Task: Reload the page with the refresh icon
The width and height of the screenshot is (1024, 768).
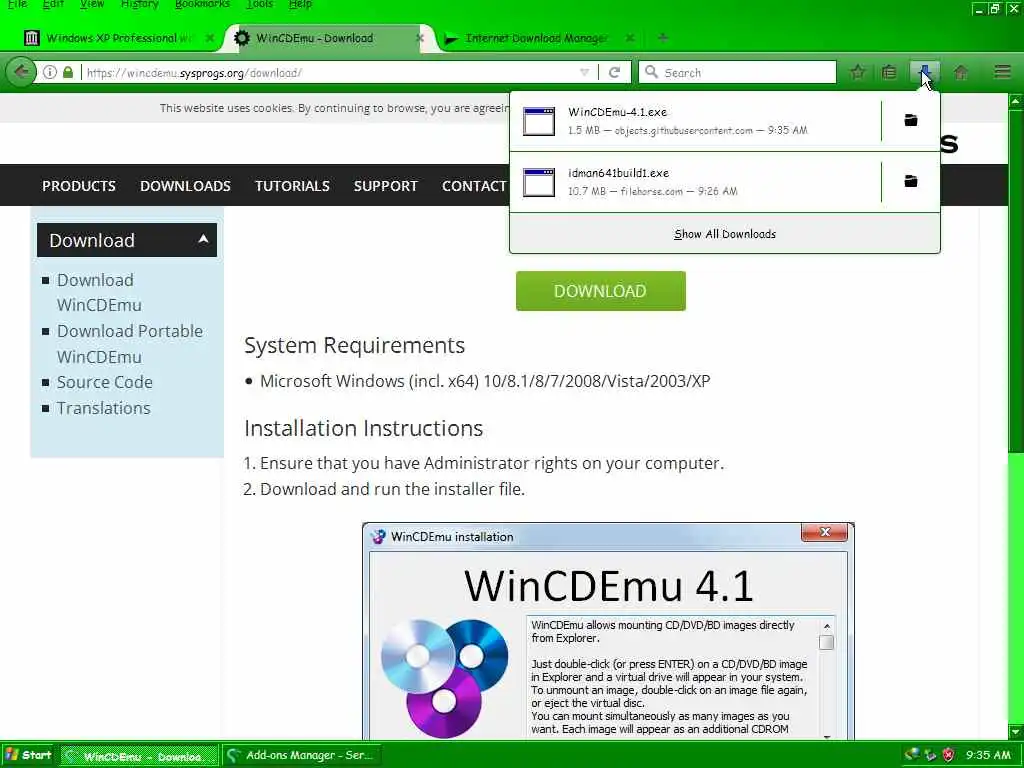Action: tap(615, 72)
